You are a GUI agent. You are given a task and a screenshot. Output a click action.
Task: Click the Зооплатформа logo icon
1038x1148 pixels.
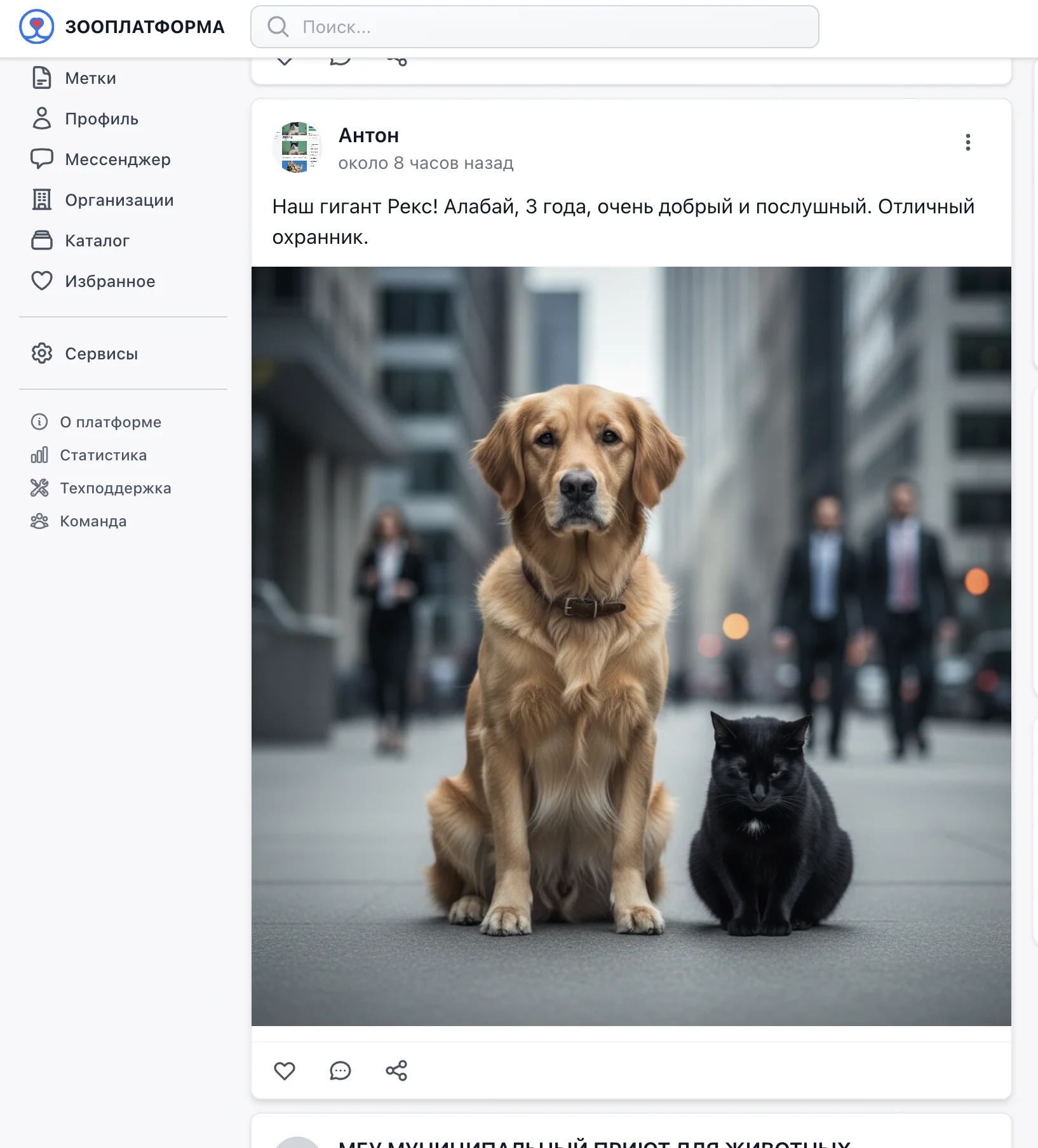coord(36,27)
